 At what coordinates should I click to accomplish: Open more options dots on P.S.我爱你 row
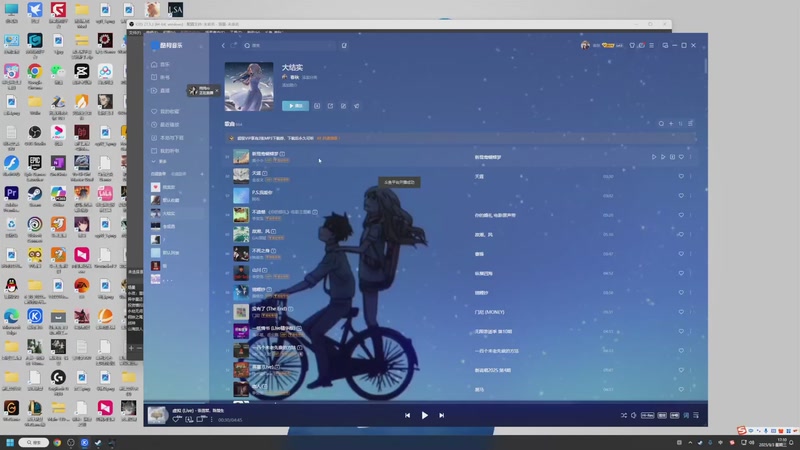(x=690, y=195)
